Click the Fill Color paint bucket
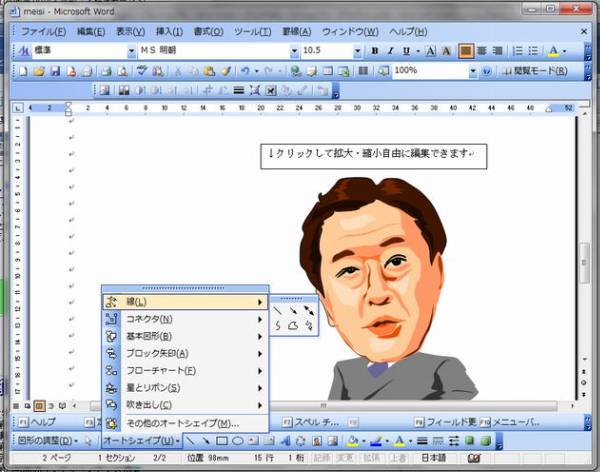 coord(353,441)
